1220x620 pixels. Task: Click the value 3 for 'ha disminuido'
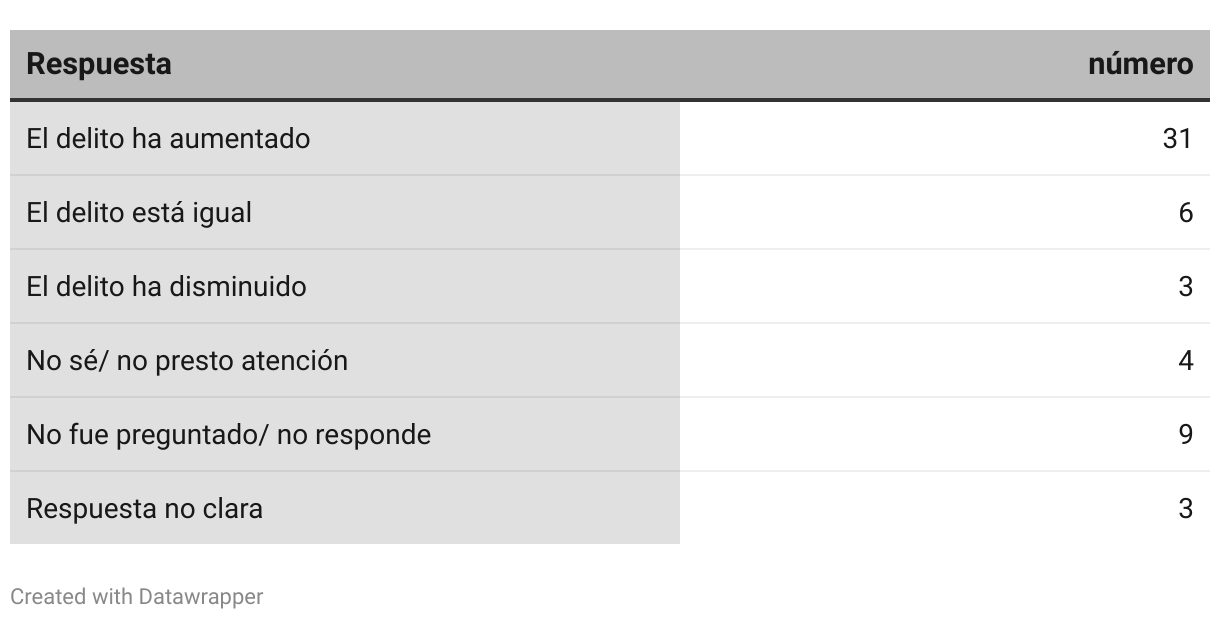[1185, 286]
